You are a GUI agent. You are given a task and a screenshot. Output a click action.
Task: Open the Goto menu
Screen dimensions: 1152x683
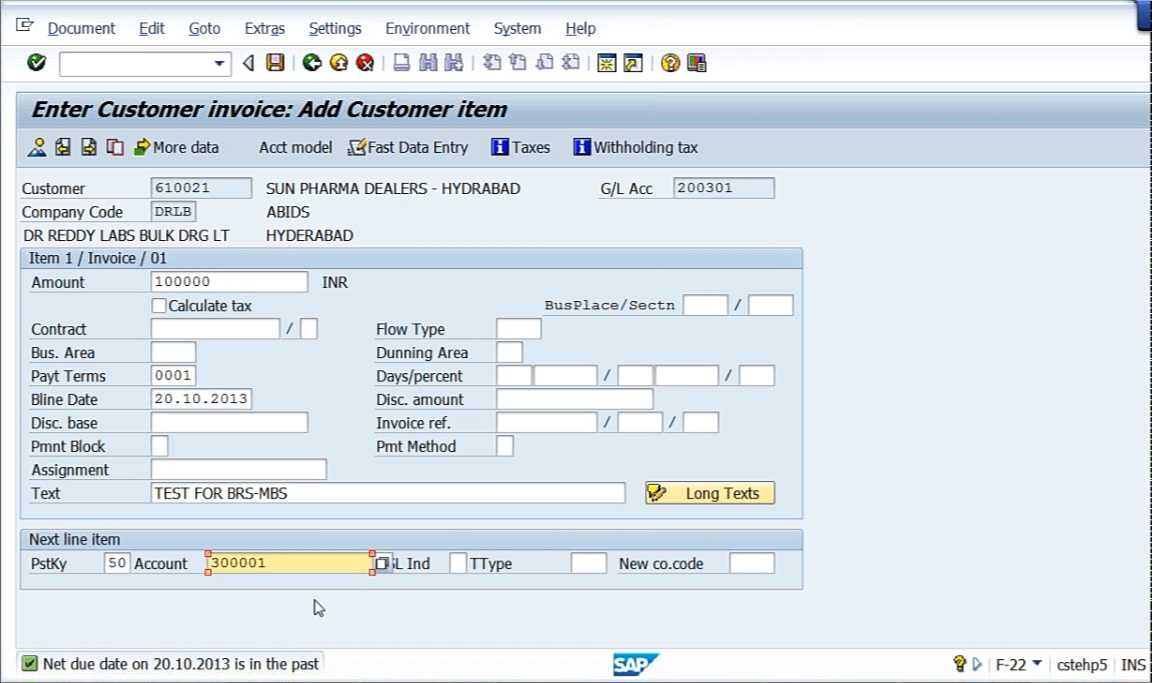coord(204,29)
